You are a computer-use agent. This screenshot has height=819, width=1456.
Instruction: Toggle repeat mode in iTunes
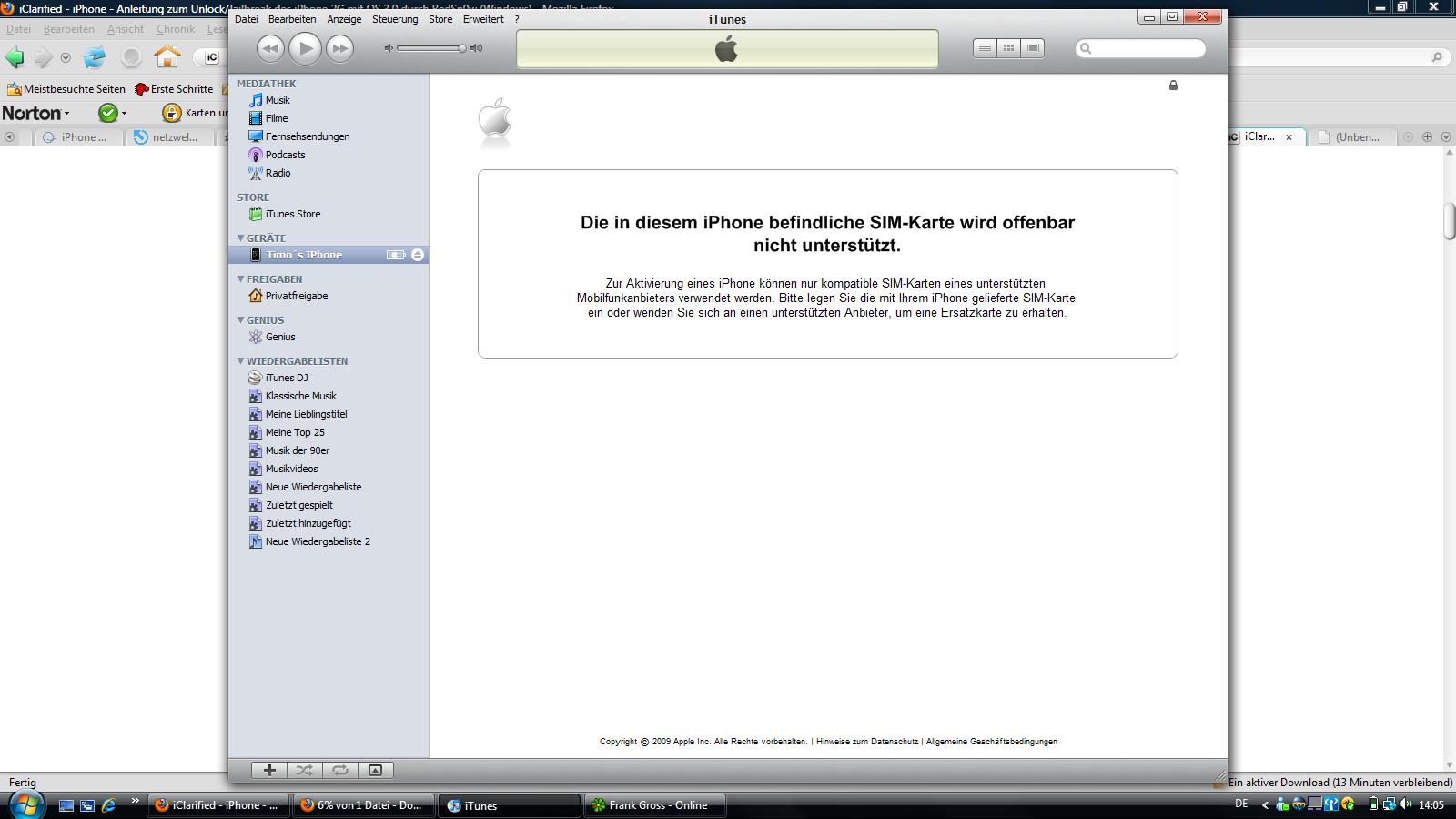coord(340,770)
